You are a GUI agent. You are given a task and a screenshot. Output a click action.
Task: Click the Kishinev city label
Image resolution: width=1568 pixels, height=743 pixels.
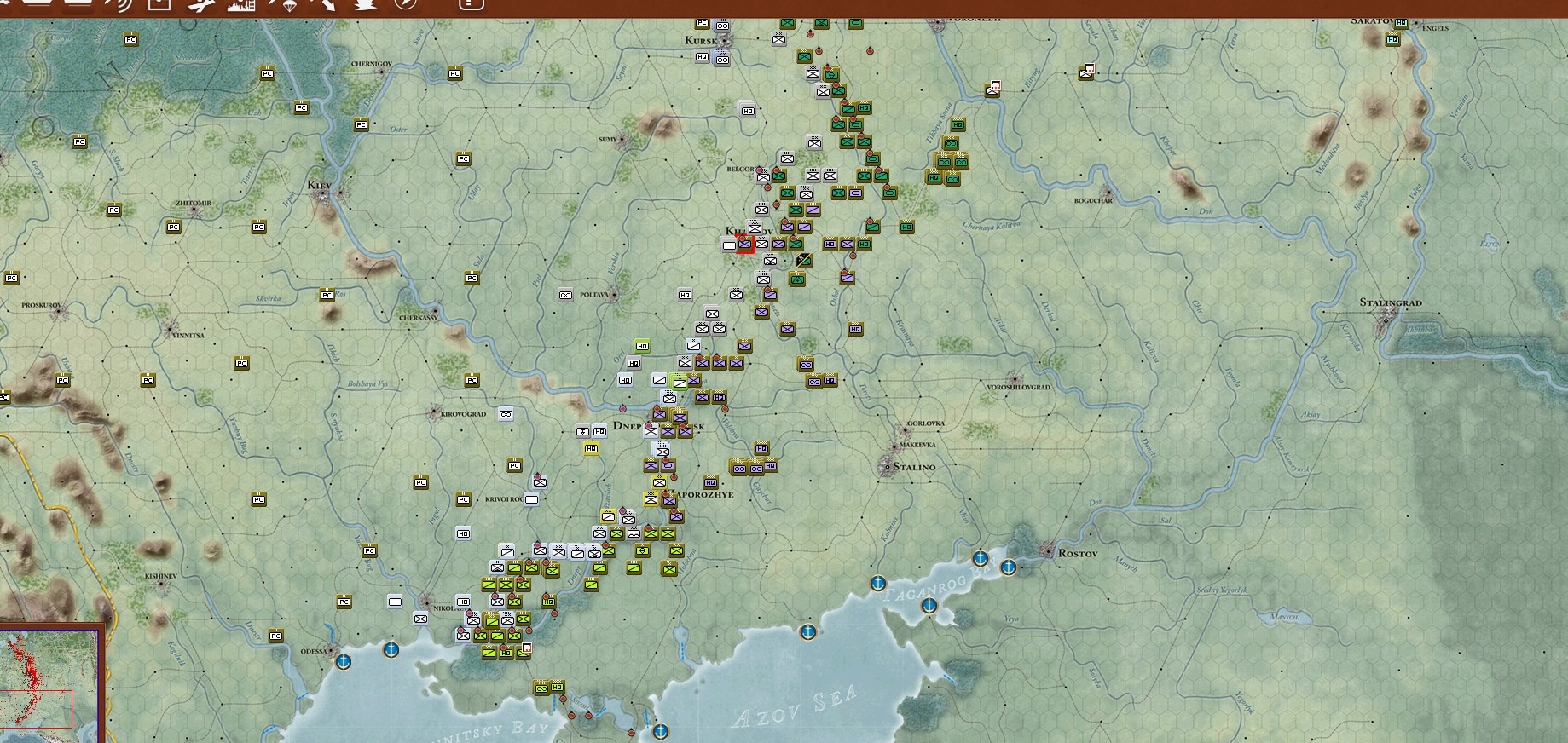click(160, 576)
